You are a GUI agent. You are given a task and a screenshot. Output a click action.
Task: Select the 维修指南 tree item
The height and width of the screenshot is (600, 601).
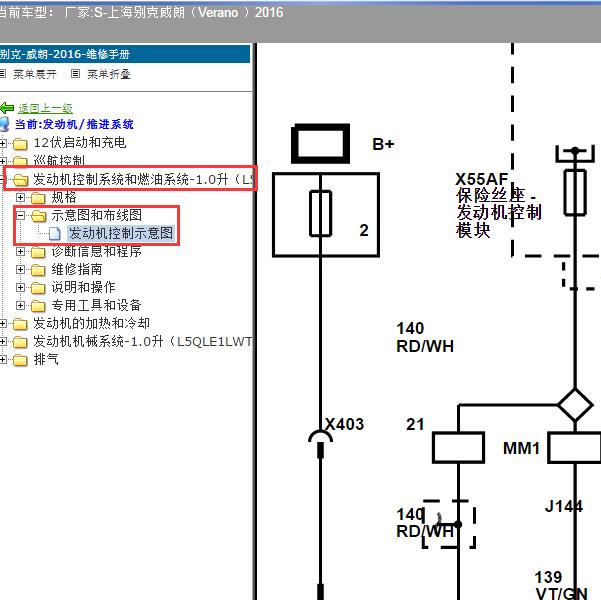77,269
